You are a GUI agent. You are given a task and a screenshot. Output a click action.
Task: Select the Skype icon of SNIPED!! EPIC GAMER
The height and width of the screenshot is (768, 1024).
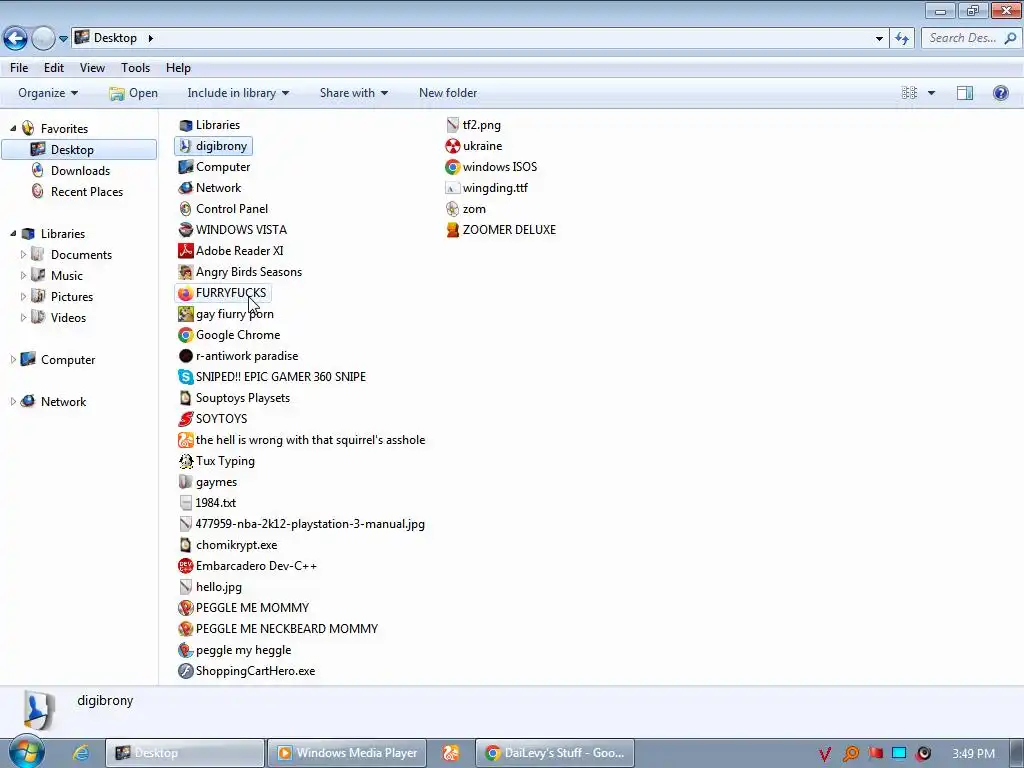click(185, 377)
